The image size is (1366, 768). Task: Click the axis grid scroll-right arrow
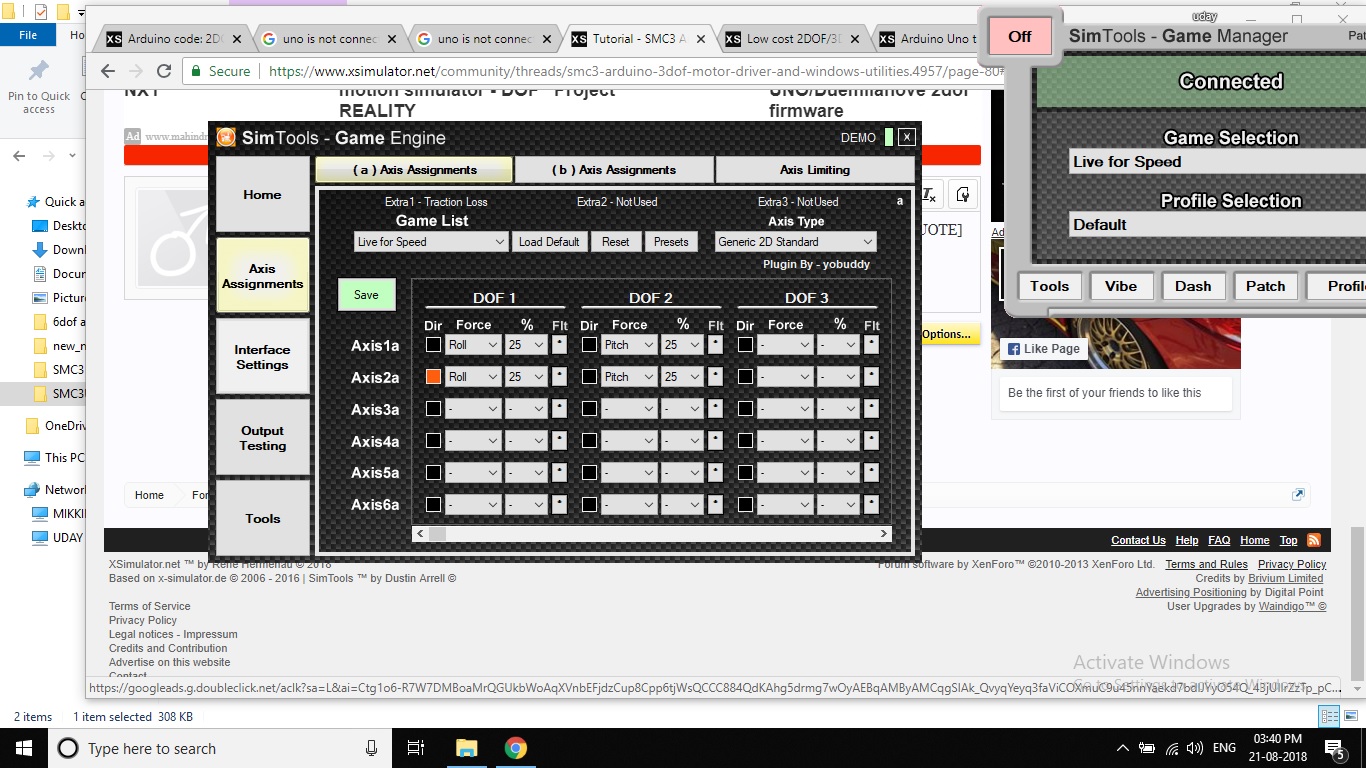(883, 534)
